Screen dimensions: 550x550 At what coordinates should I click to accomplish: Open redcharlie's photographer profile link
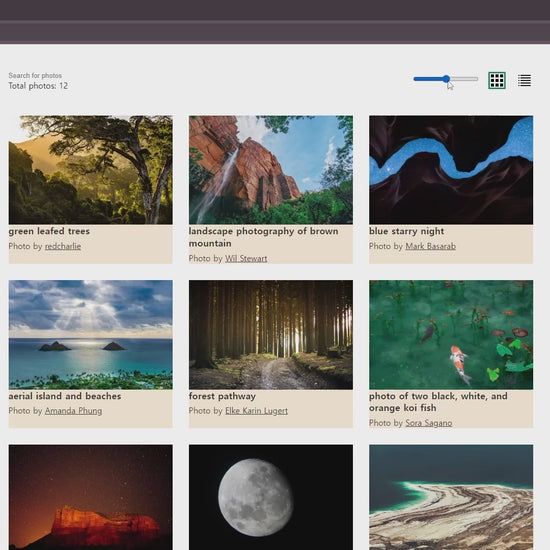63,246
